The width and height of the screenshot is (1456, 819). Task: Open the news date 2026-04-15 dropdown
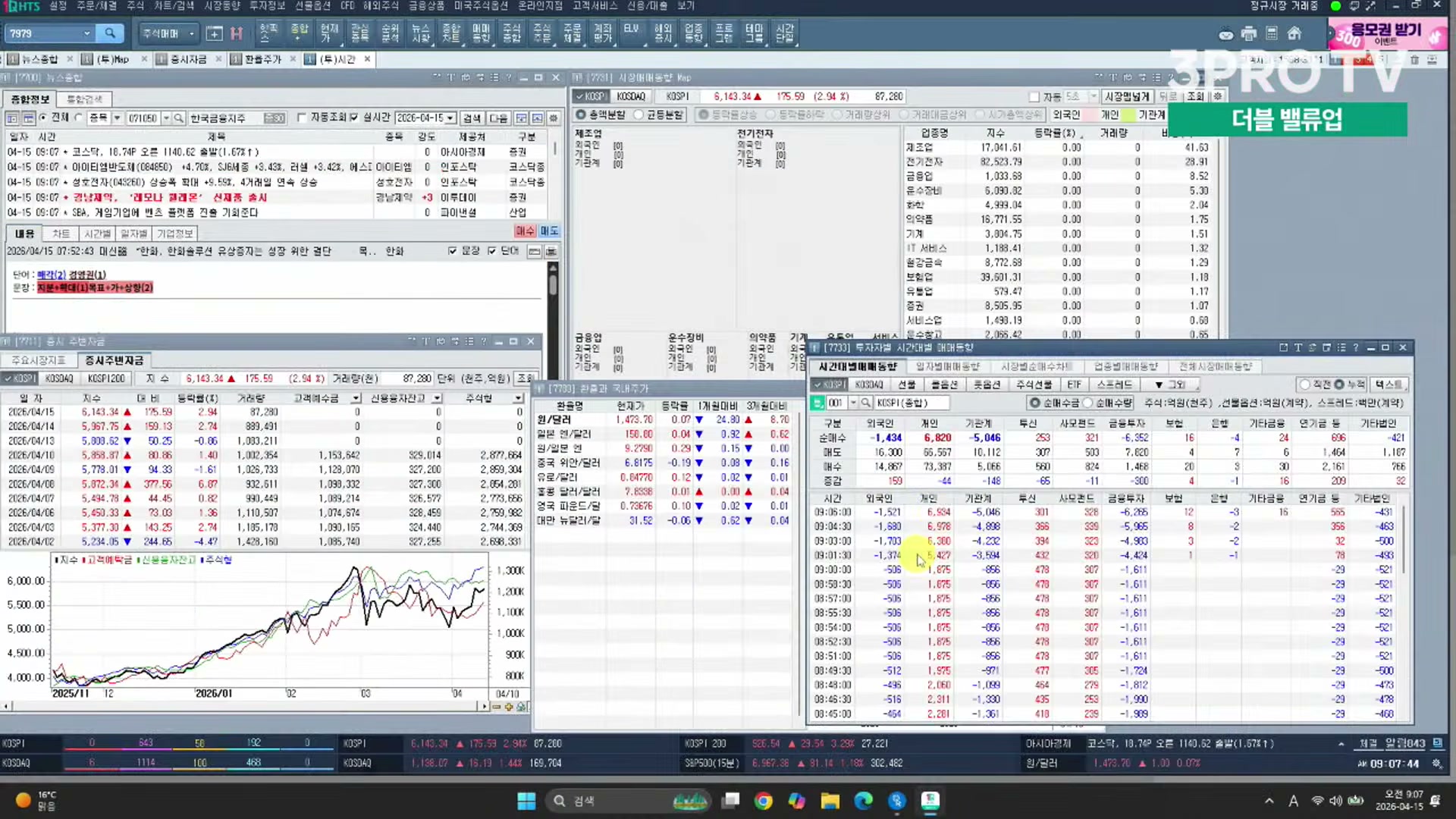[x=450, y=118]
